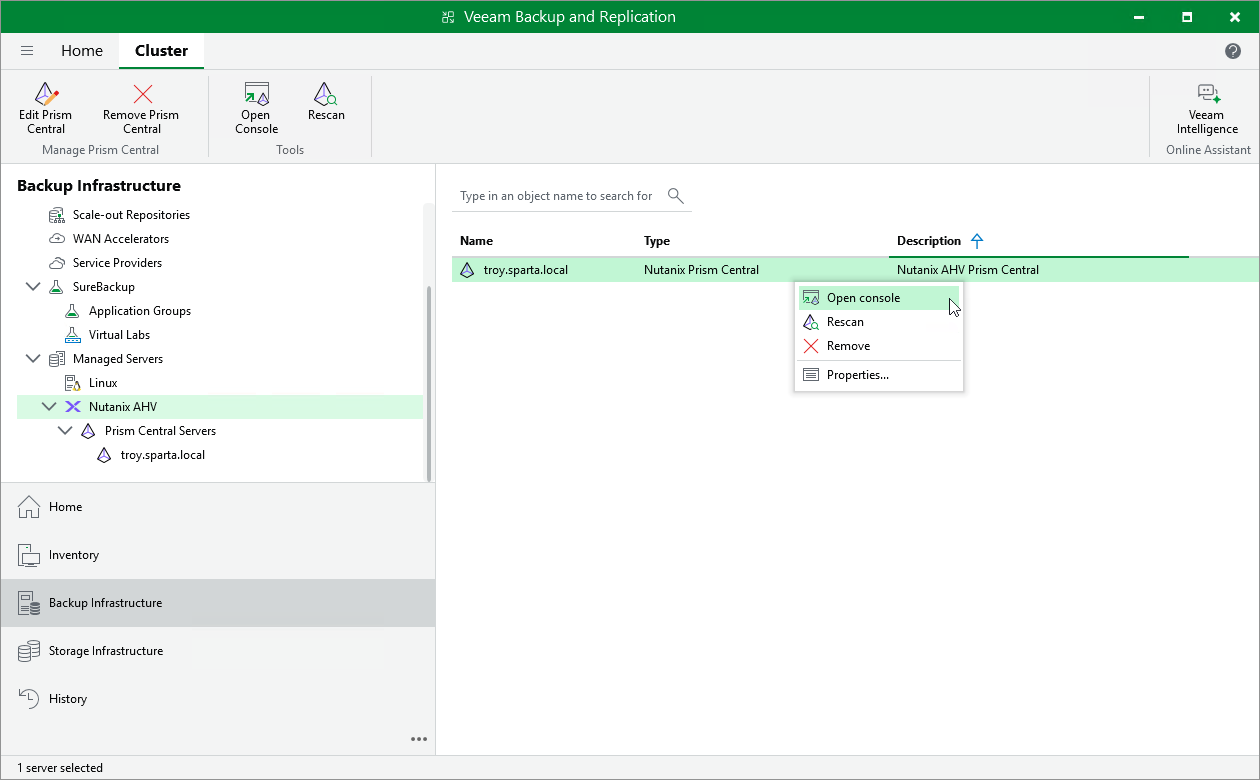Click Scale-out Repositories tree icon

click(x=57, y=215)
